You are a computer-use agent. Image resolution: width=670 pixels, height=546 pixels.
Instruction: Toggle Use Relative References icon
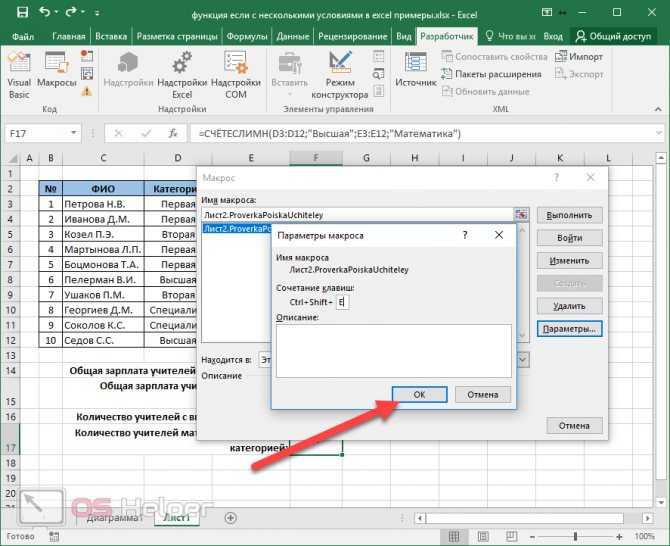[87, 73]
